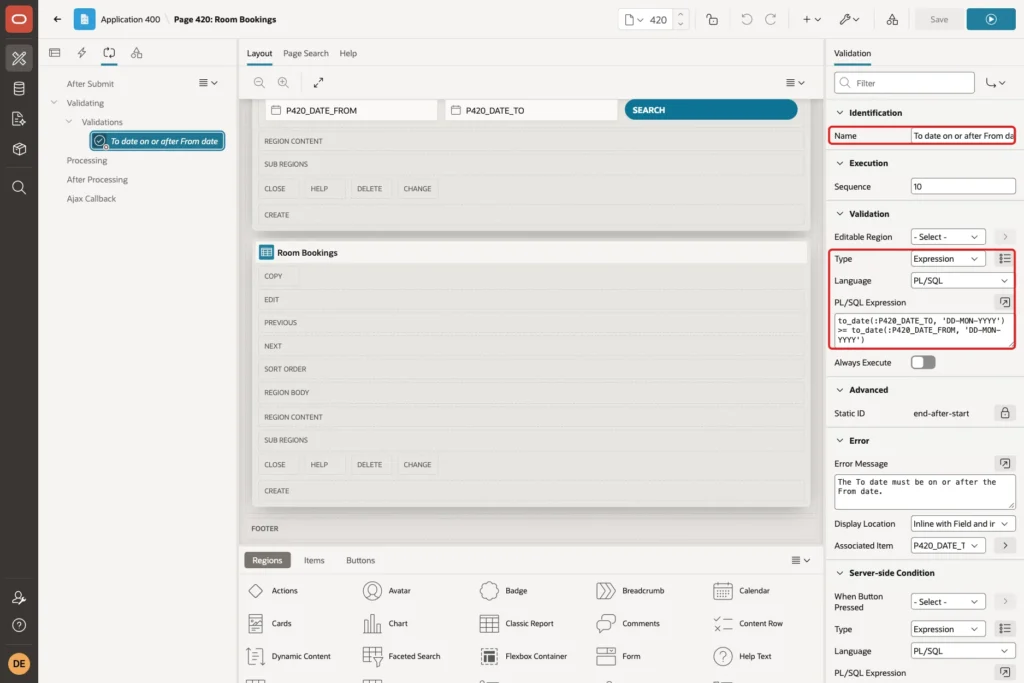Open Error Message editor icon
The width and height of the screenshot is (1024, 683).
tap(1004, 463)
